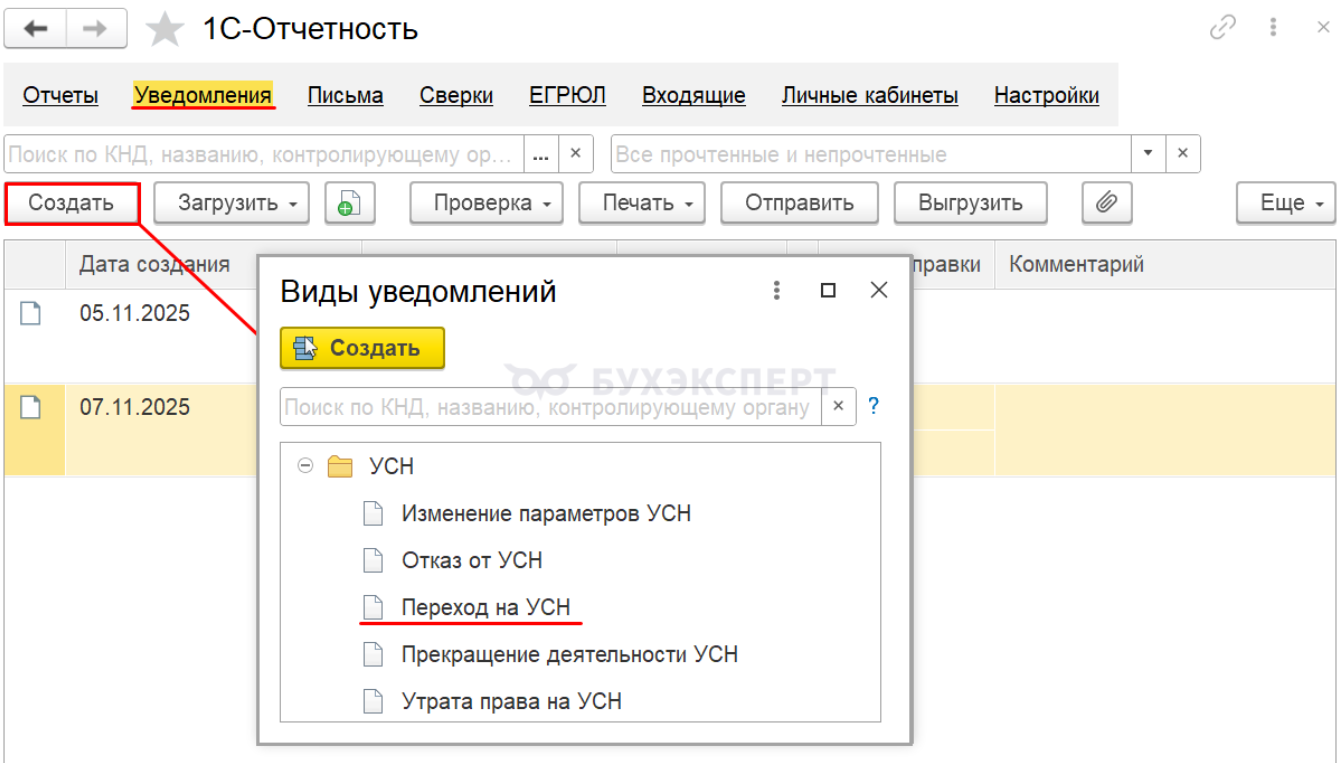
Task: Expand the read-status filter dropdown arrow
Action: pyautogui.click(x=1148, y=154)
